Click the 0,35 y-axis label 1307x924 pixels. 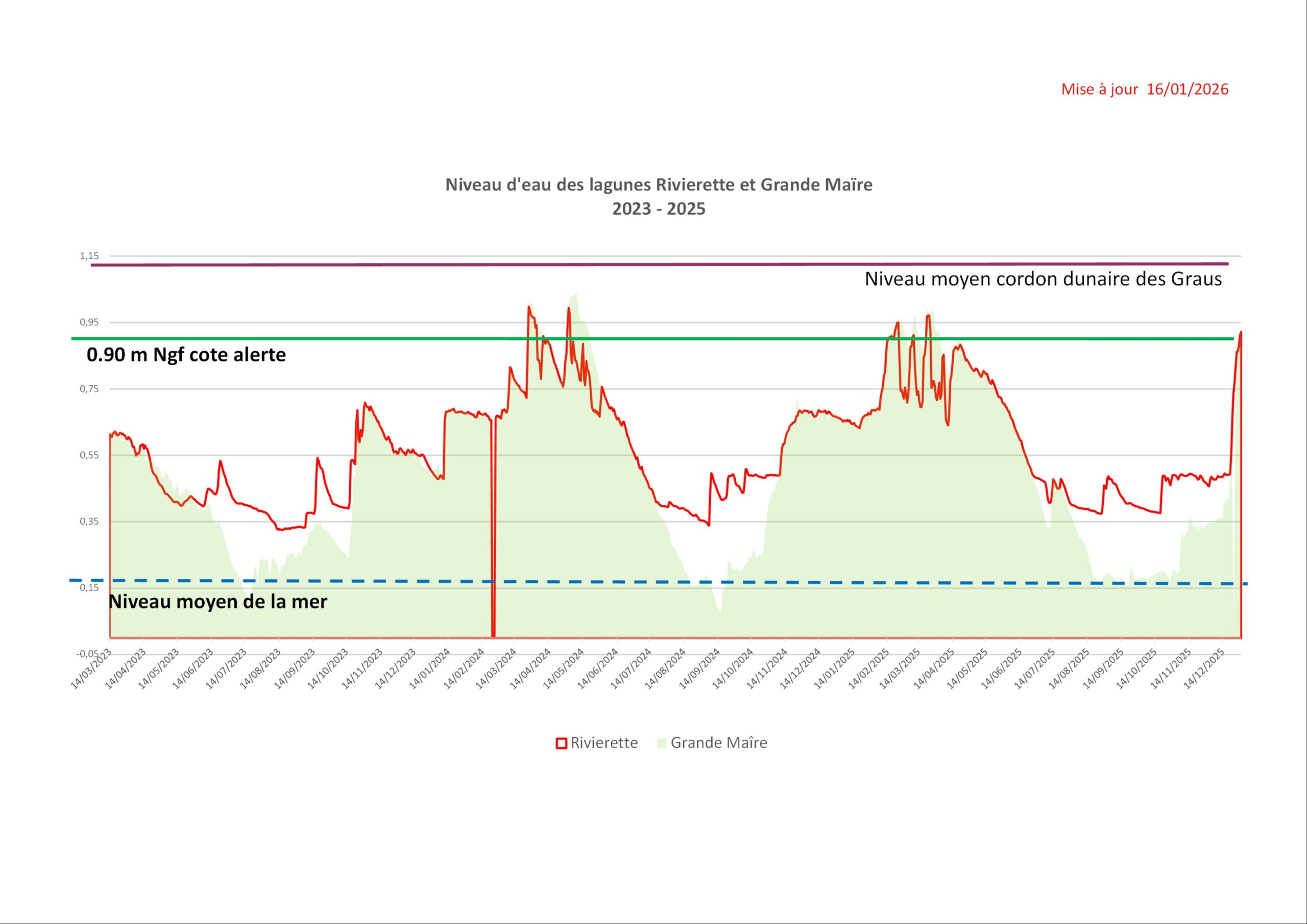tap(89, 522)
